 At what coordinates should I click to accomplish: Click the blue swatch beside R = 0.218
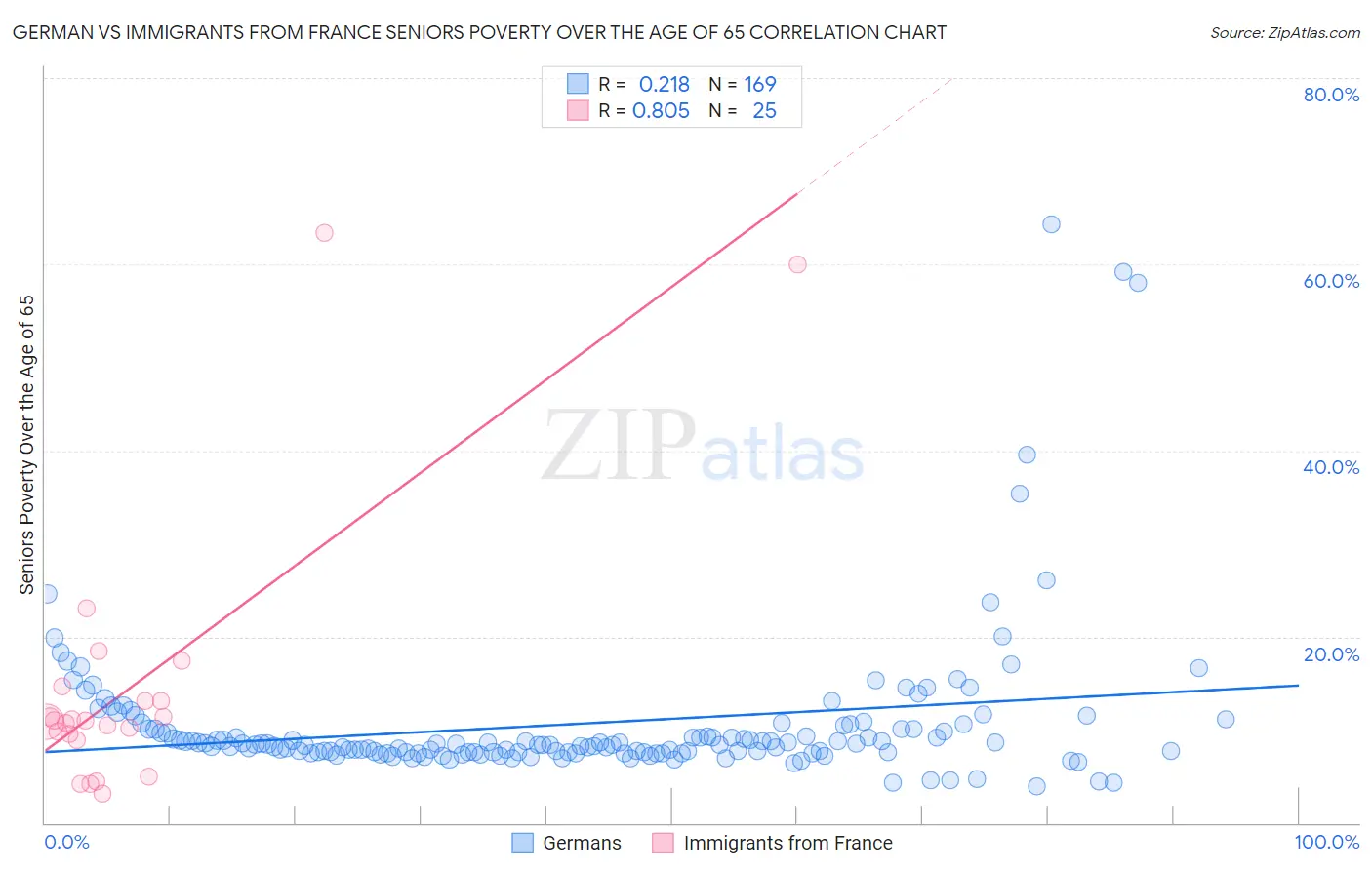point(578,84)
